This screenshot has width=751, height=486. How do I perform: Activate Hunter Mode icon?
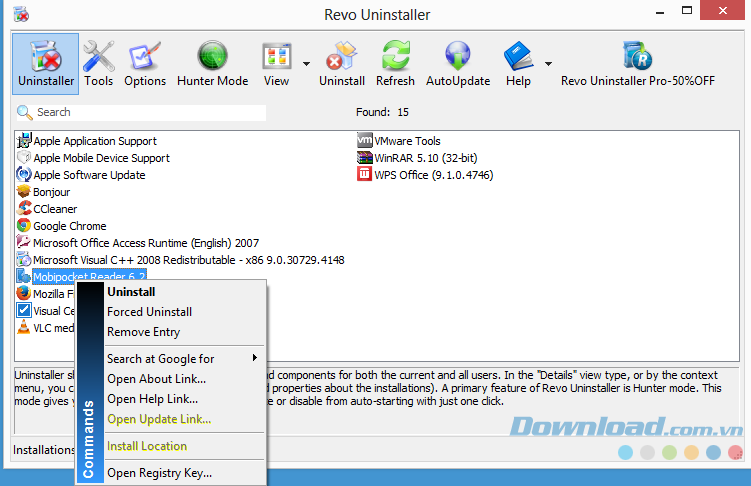tap(212, 63)
